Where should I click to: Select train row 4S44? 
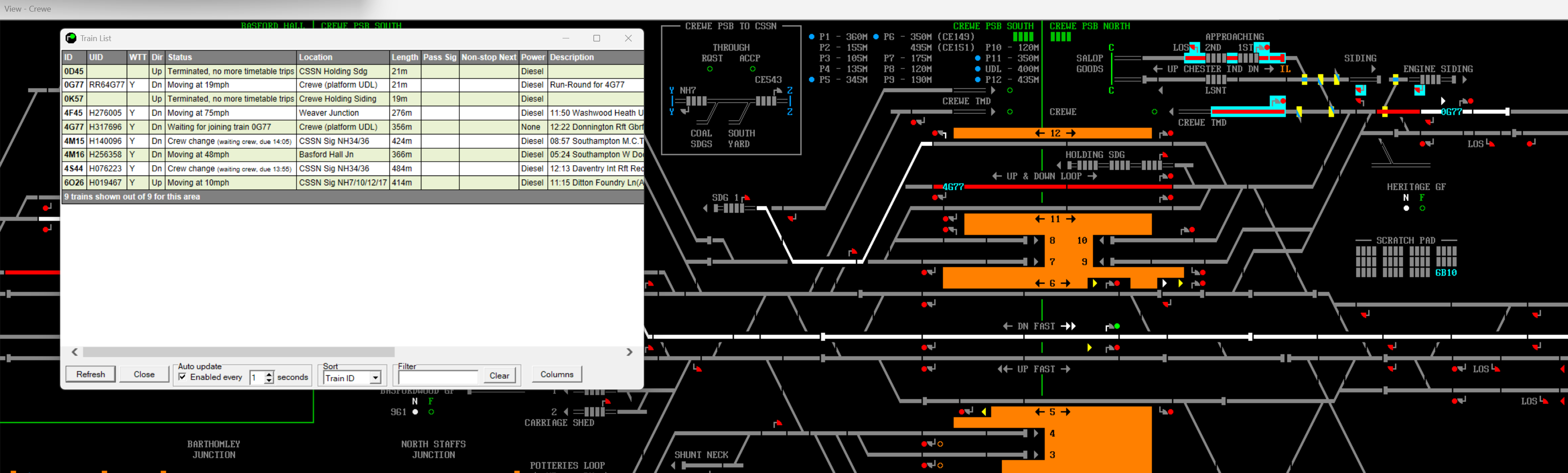(x=353, y=169)
